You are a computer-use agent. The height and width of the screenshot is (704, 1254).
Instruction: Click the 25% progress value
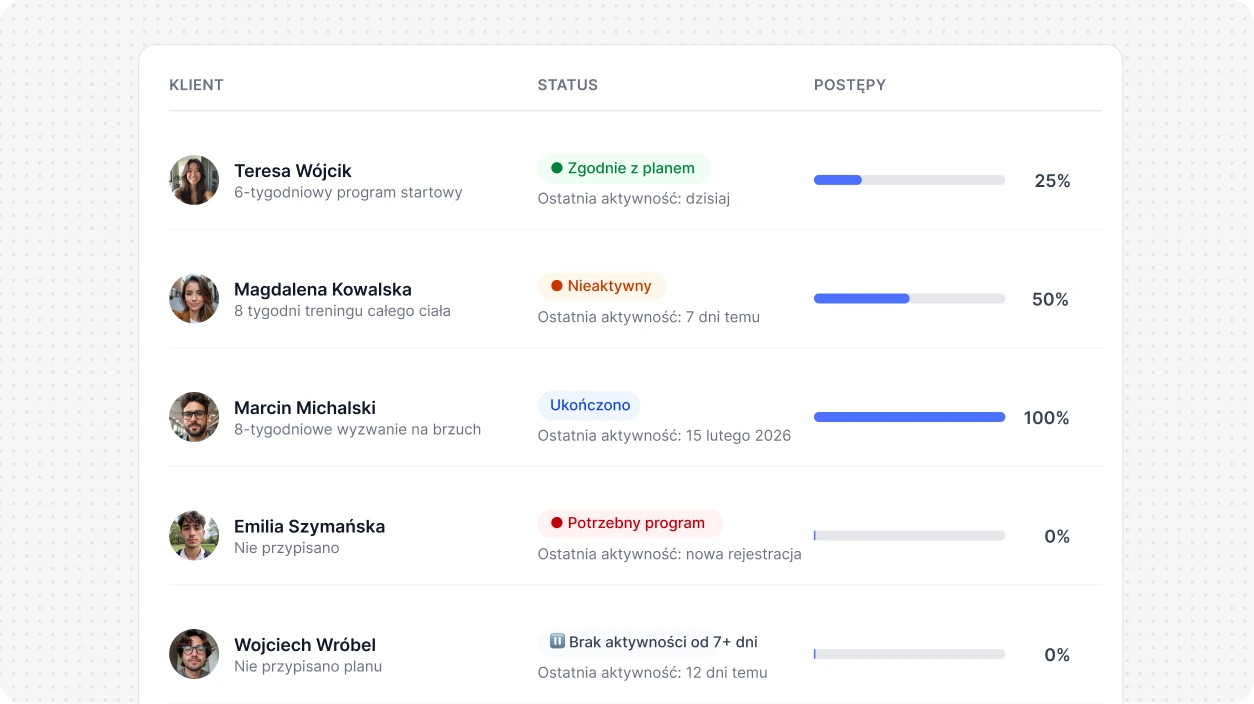tap(1052, 181)
